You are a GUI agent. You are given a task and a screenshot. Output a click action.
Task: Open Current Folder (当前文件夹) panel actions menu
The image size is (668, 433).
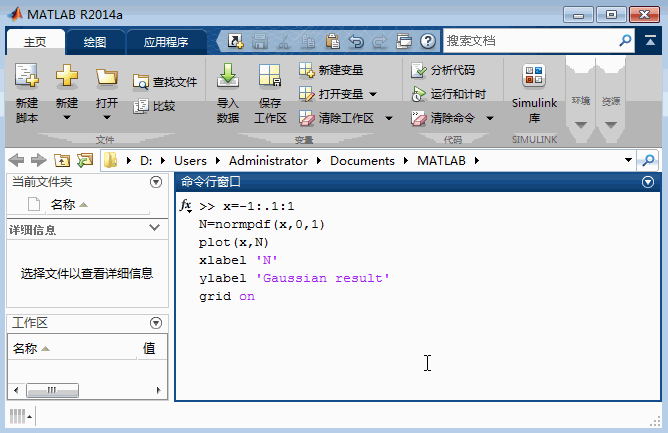pos(156,182)
